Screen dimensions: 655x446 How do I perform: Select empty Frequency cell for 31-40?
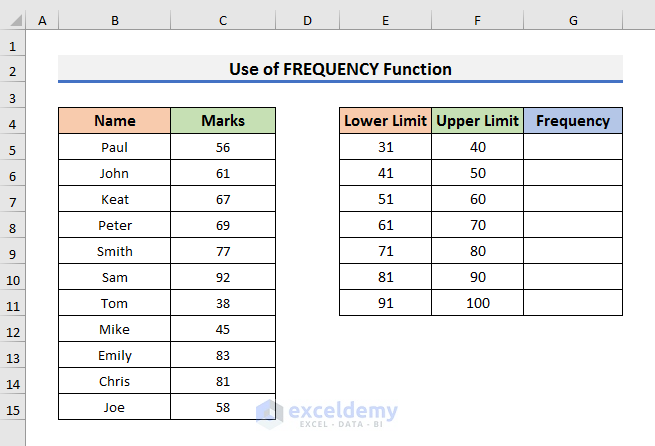click(x=573, y=147)
